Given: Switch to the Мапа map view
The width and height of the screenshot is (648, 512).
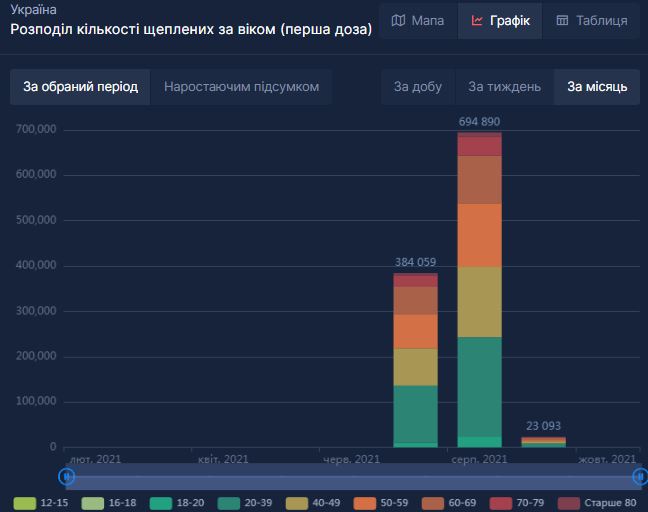Looking at the screenshot, I should coord(418,20).
